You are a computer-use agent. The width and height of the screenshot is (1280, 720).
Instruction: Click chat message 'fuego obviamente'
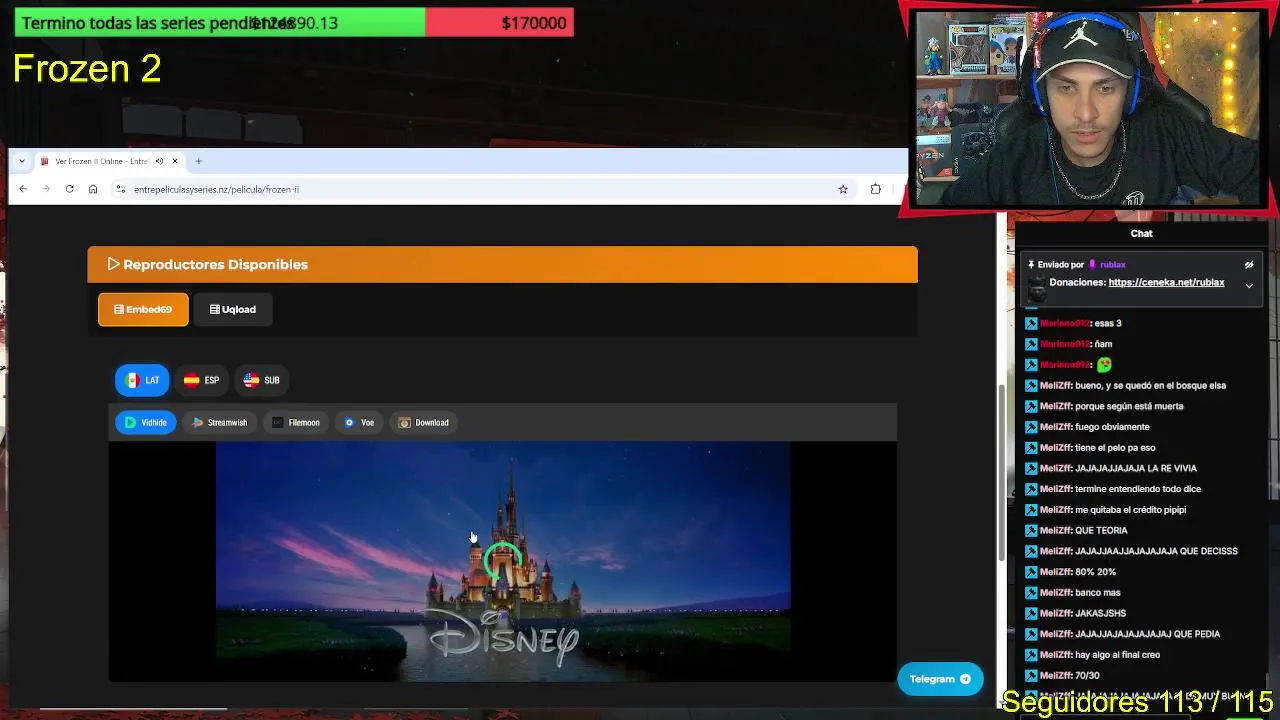point(1112,427)
